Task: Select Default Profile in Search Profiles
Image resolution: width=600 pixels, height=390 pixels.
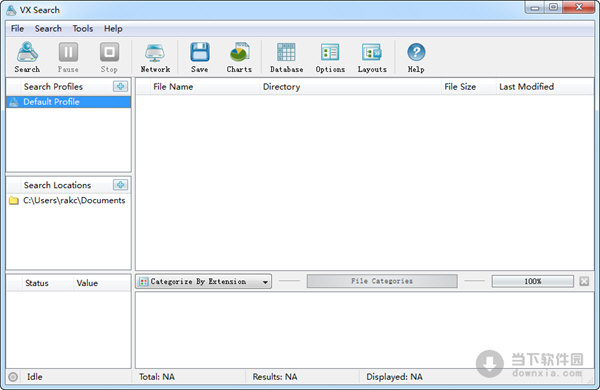Action: point(68,102)
